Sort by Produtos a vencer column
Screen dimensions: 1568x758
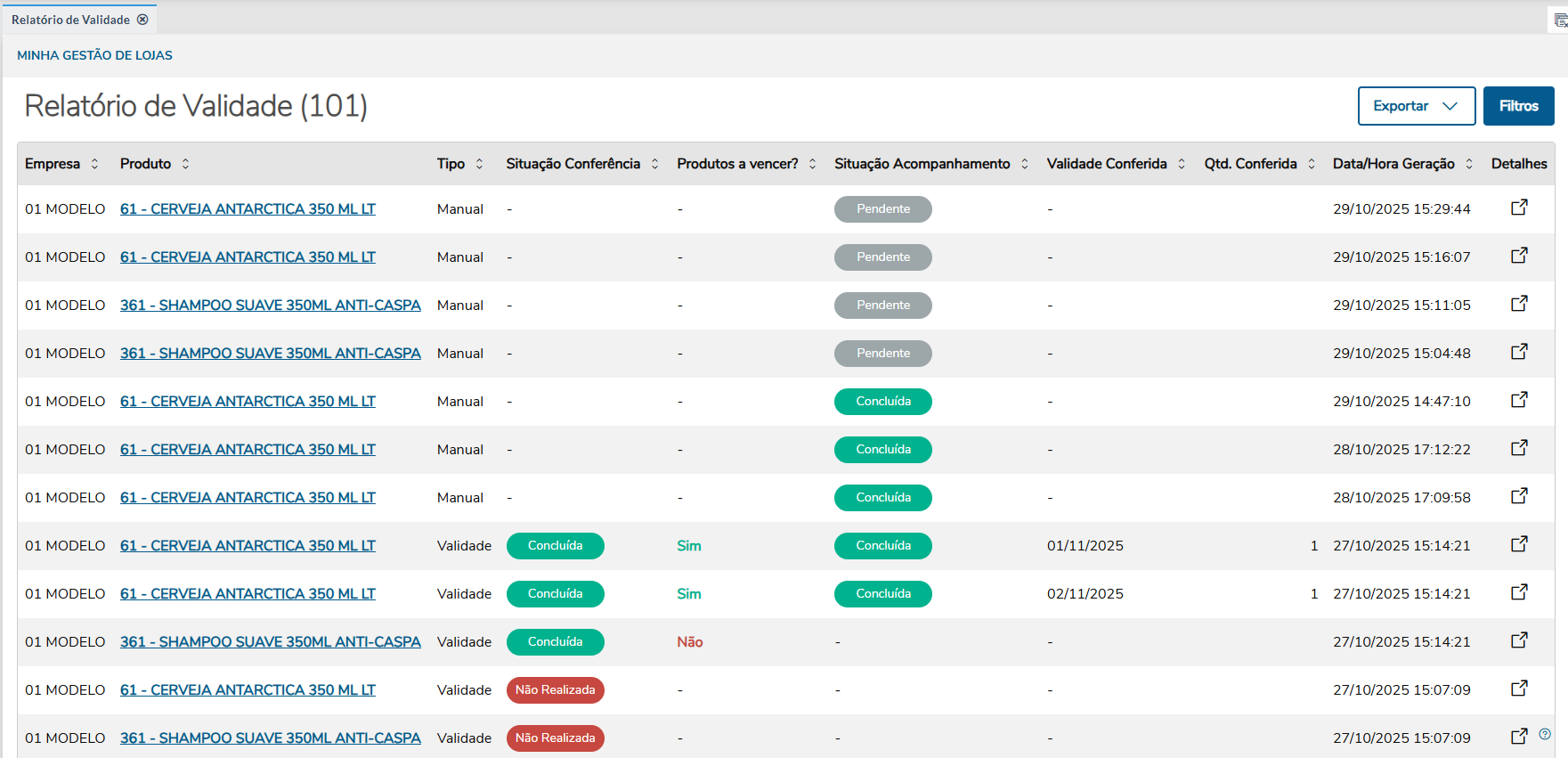click(x=812, y=164)
